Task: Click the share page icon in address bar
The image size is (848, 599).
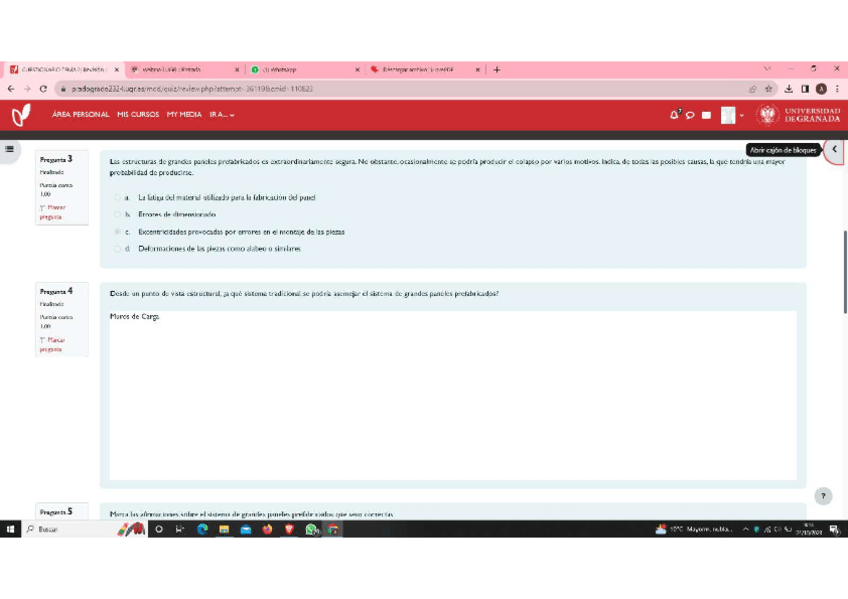Action: point(752,89)
